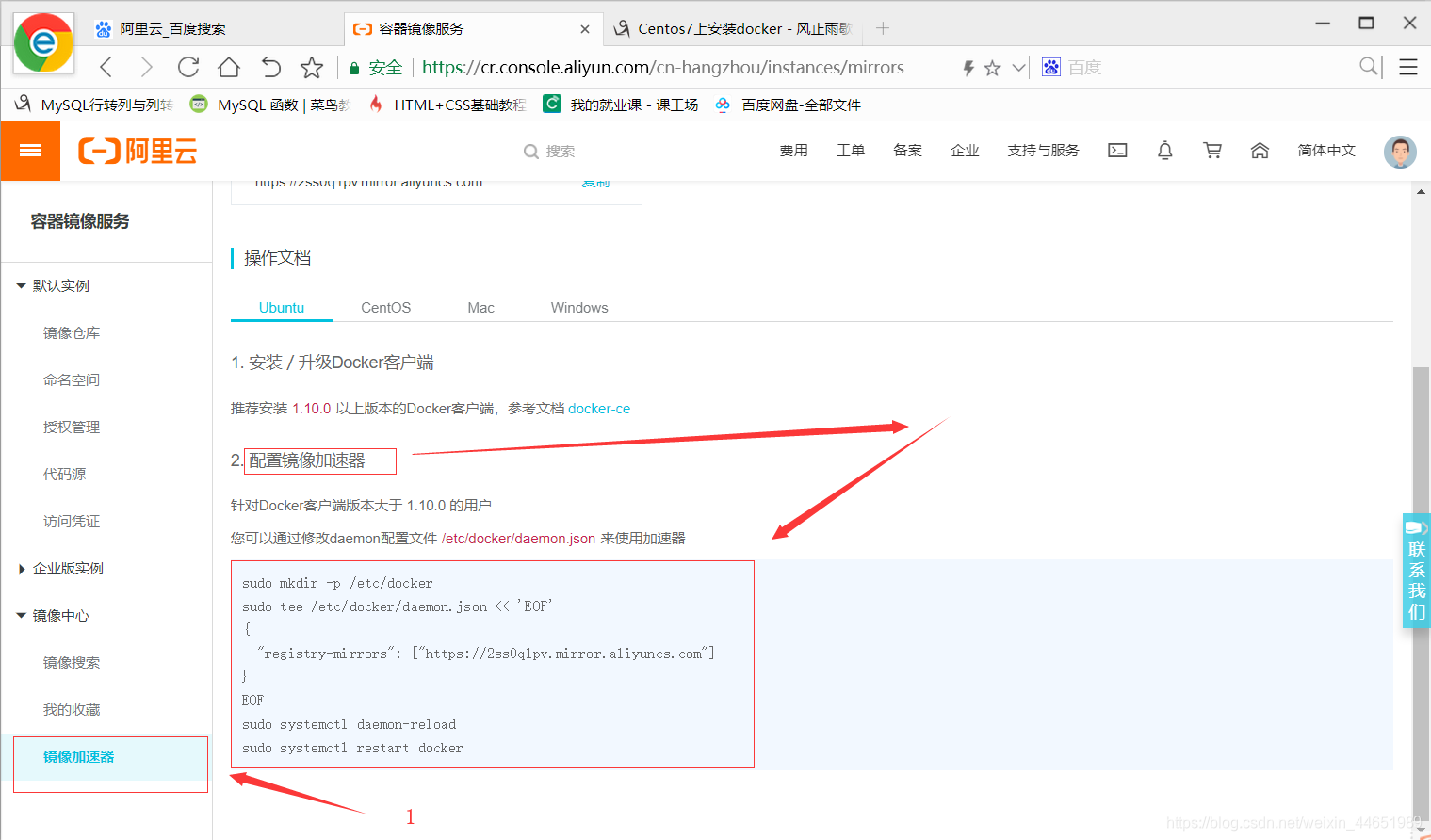Select the Ubuntu documentation tab

282,308
